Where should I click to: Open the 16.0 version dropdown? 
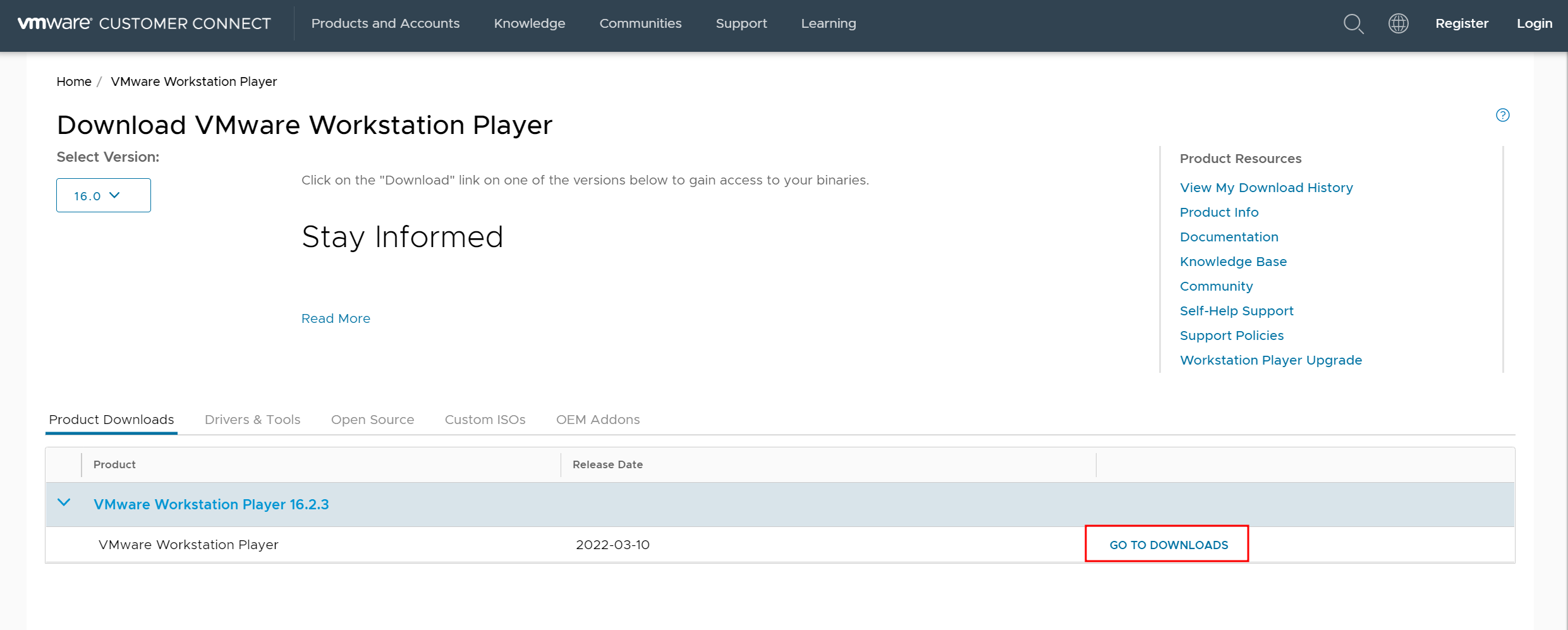pyautogui.click(x=104, y=195)
